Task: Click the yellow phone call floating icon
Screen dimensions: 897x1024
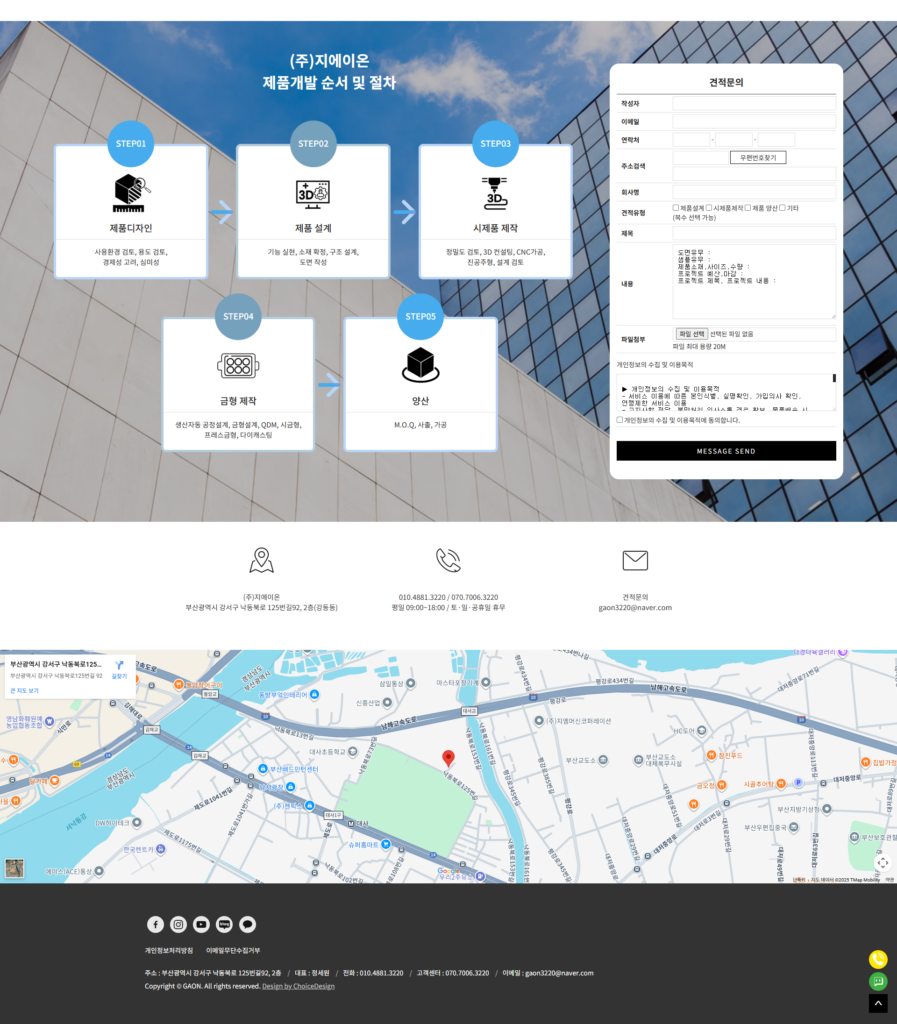Action: pos(878,959)
